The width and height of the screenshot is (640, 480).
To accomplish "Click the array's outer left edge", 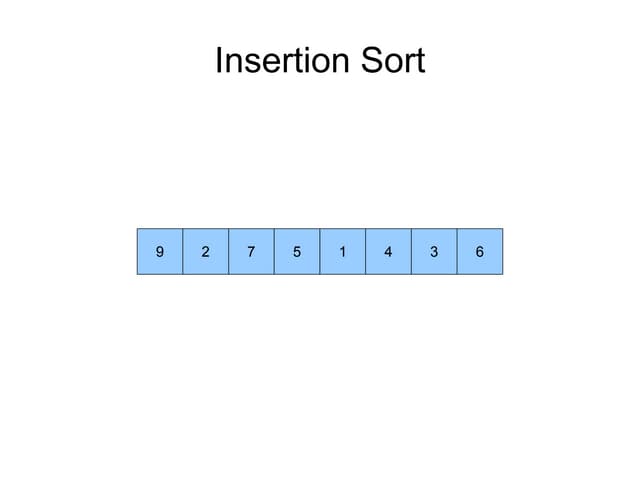I will tap(137, 251).
